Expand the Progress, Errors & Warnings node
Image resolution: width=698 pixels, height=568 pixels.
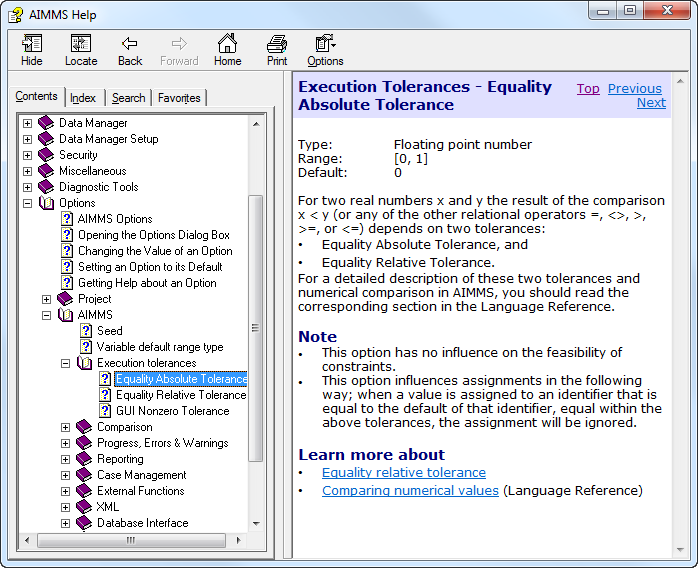coord(65,443)
